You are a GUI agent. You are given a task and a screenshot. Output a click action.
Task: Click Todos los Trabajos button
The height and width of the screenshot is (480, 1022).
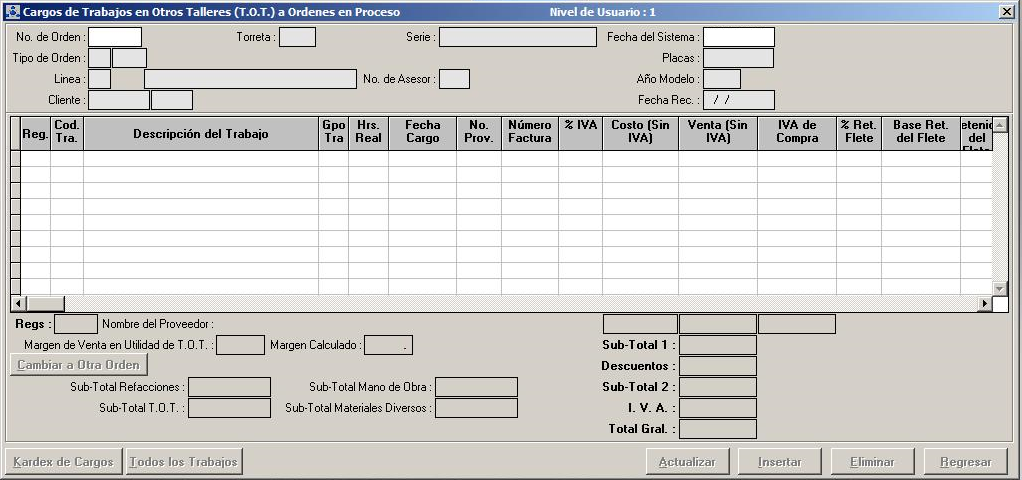point(184,462)
